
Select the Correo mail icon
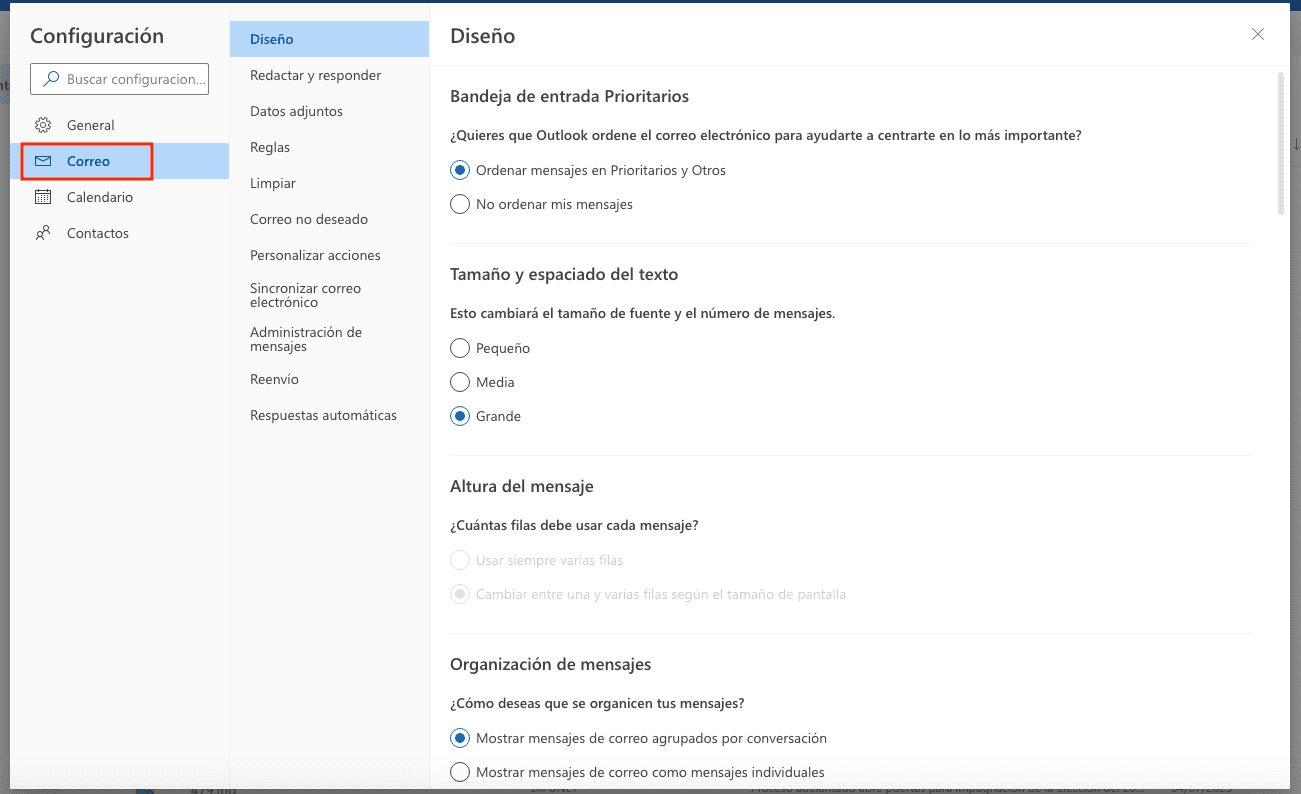[42, 160]
